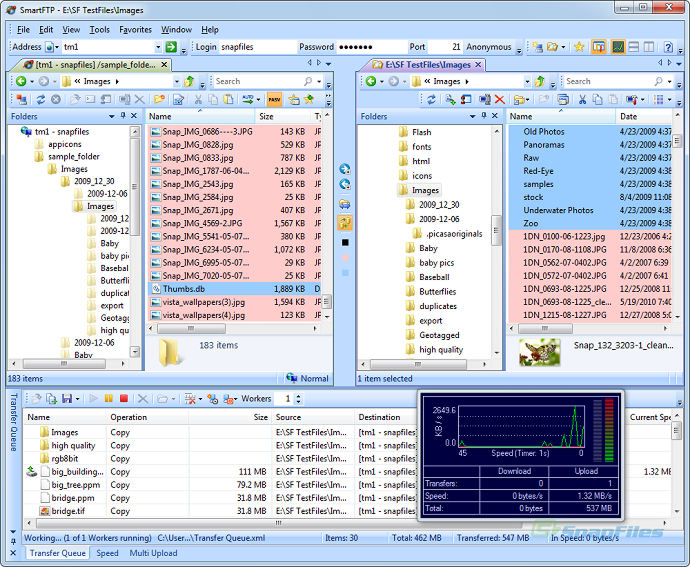Go back in the local browser pane
Image resolution: width=690 pixels, height=567 pixels.
coord(371,81)
